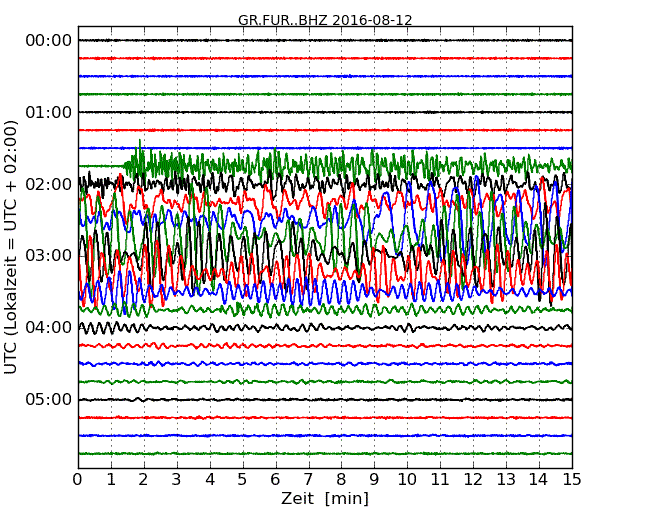Viewport: 650px width, 520px height.
Task: Click the plot title GR.FUR..BHZ 2016-08-12
Action: [x=325, y=20]
